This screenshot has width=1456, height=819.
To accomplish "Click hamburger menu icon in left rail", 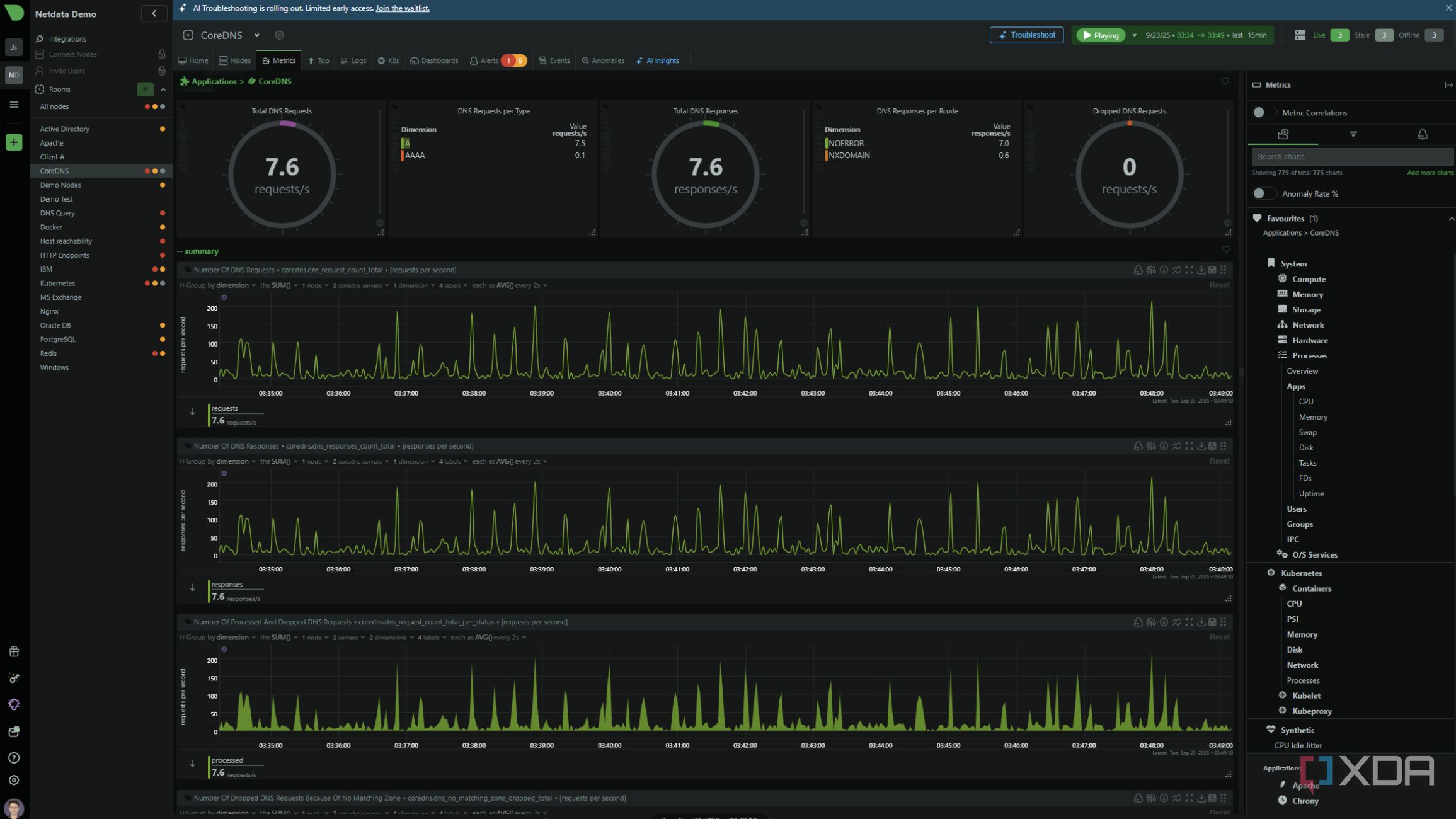I will point(14,105).
